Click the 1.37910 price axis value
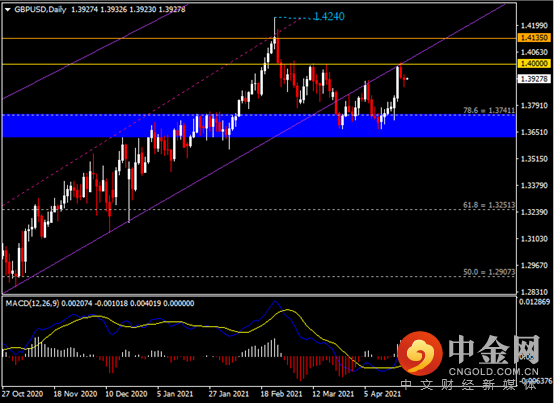Screen dimensions: 554x403 pyautogui.click(x=534, y=105)
